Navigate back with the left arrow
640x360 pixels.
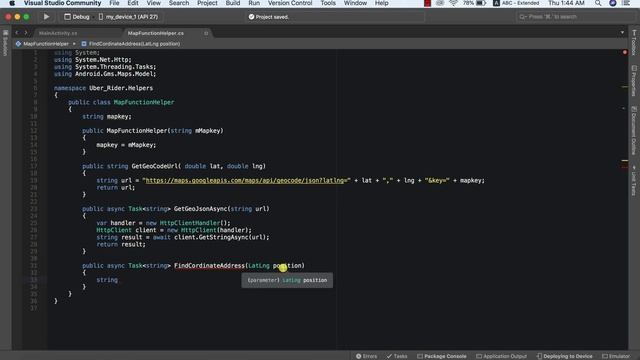coord(17,33)
